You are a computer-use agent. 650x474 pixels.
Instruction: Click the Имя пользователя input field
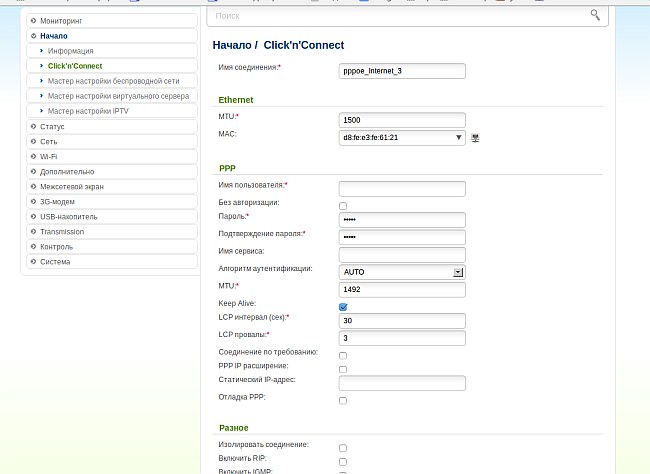[402, 188]
